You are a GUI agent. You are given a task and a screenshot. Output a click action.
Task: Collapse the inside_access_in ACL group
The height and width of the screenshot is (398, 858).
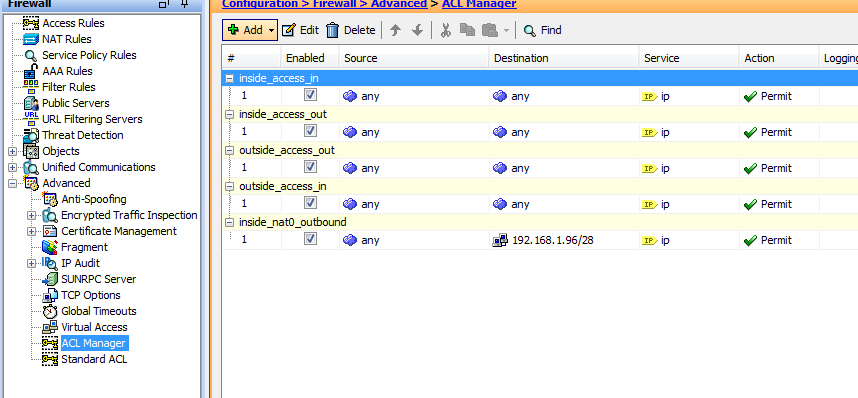230,78
